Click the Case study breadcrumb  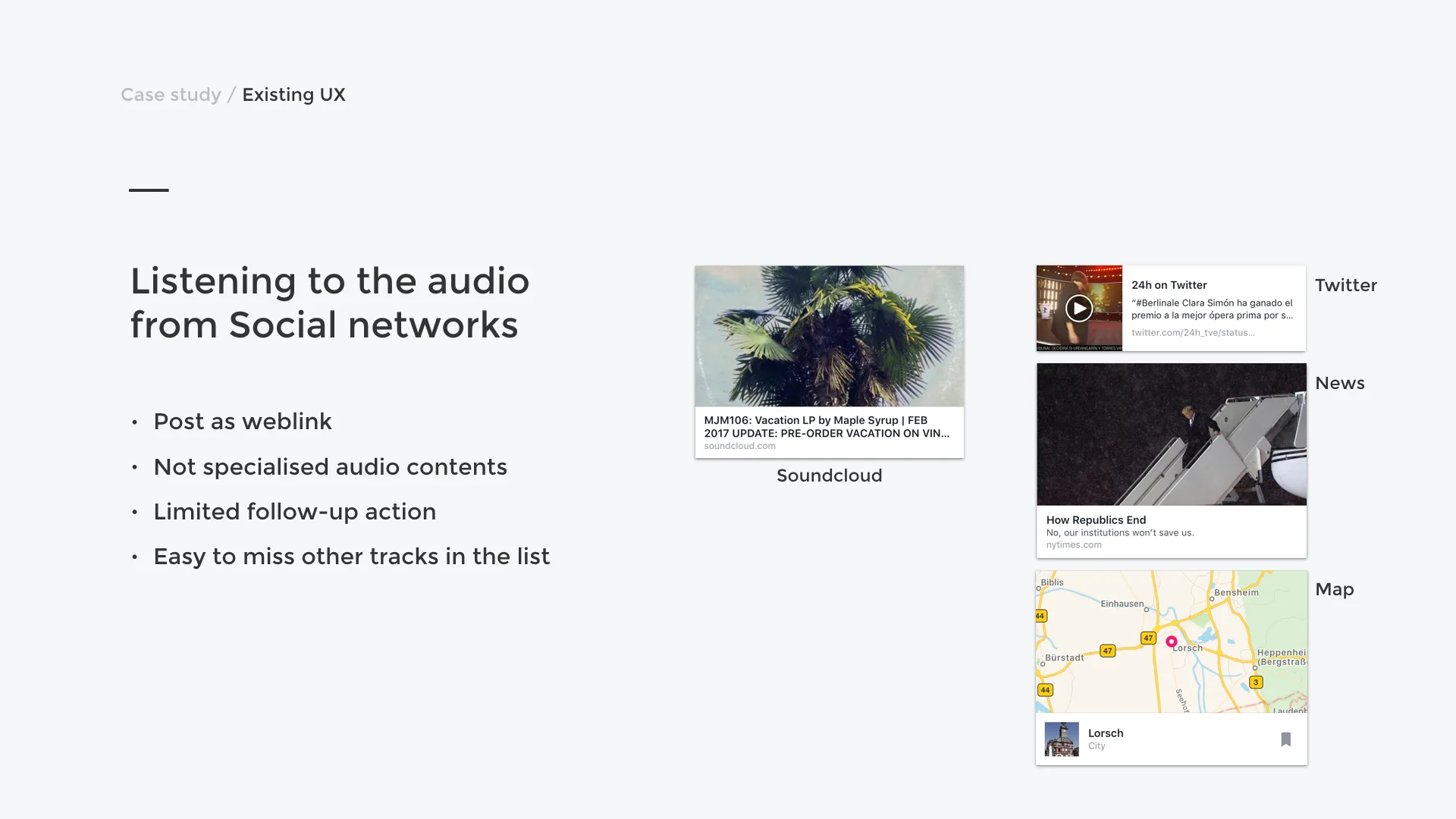(x=171, y=95)
